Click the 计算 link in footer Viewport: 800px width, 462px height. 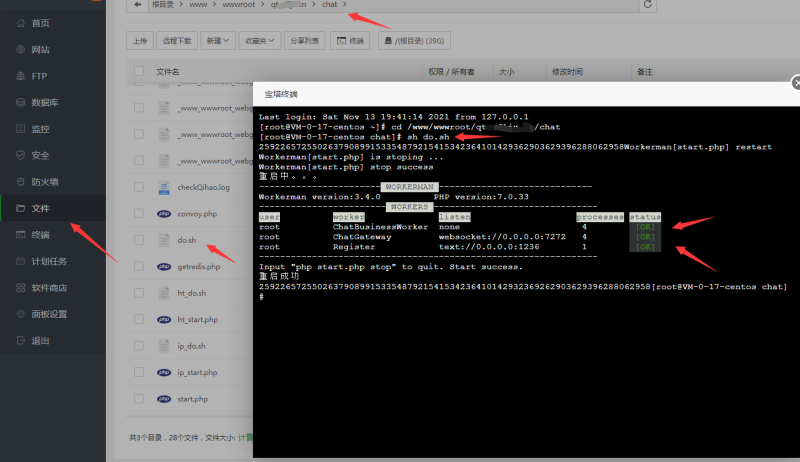tap(242, 437)
